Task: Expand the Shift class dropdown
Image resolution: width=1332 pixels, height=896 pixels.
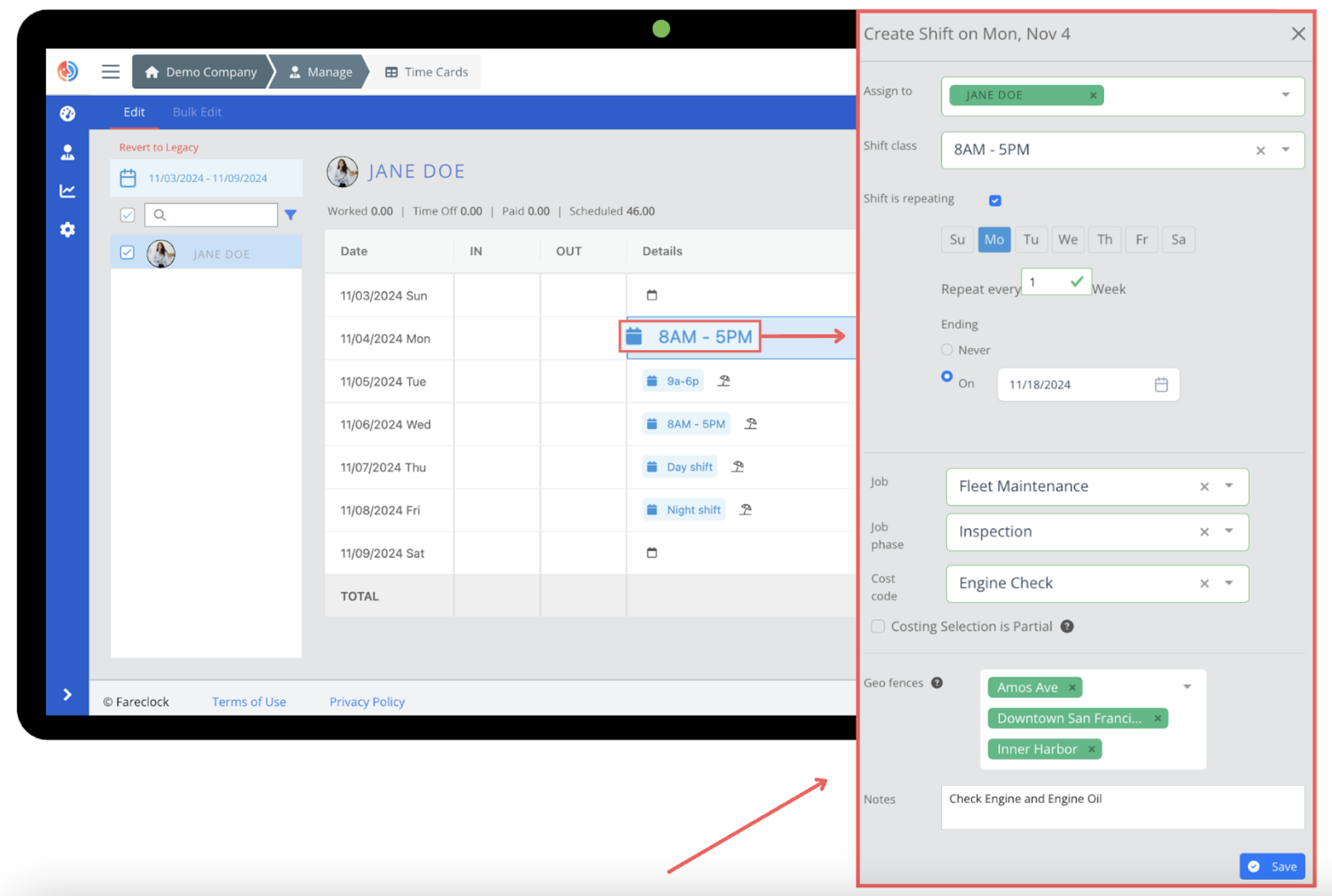Action: [x=1287, y=150]
